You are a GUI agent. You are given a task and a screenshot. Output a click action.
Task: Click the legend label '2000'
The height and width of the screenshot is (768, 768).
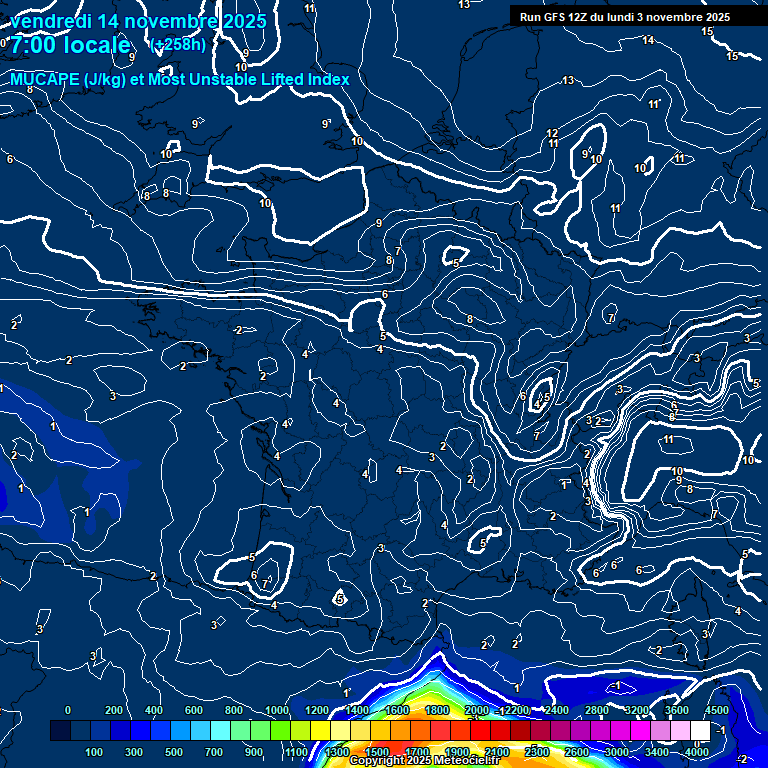click(x=477, y=710)
